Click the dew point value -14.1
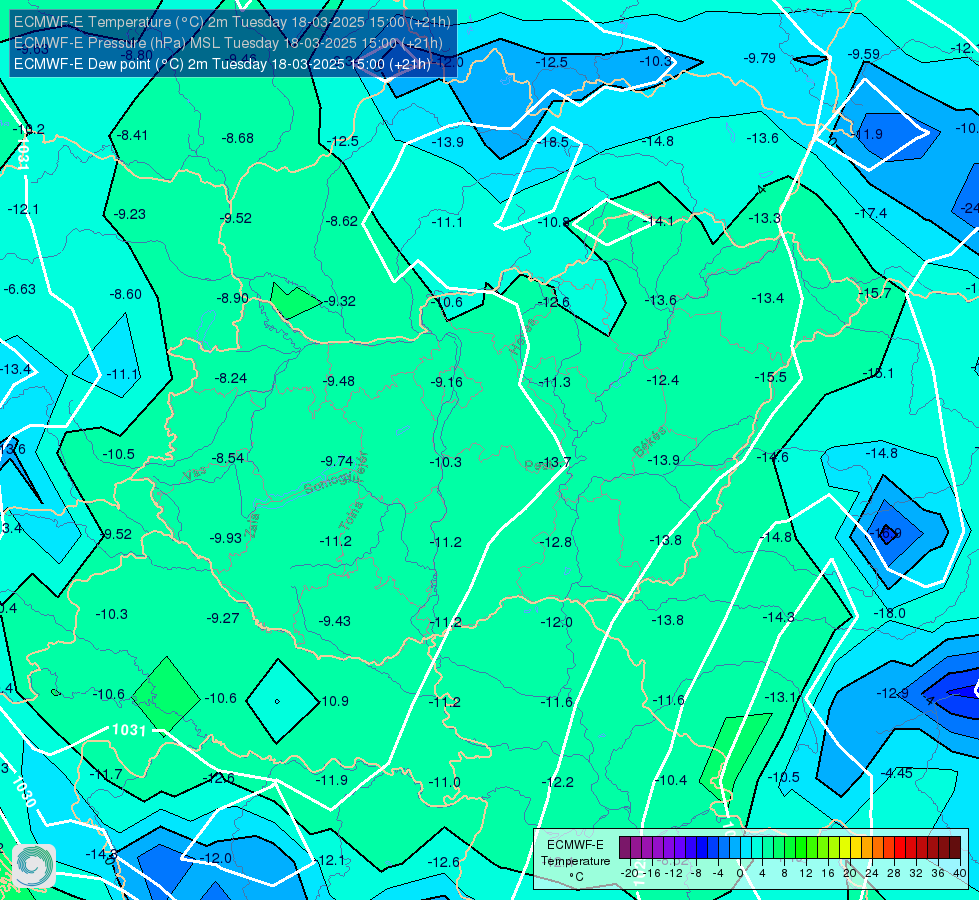Viewport: 979px width, 900px height. pos(658,221)
